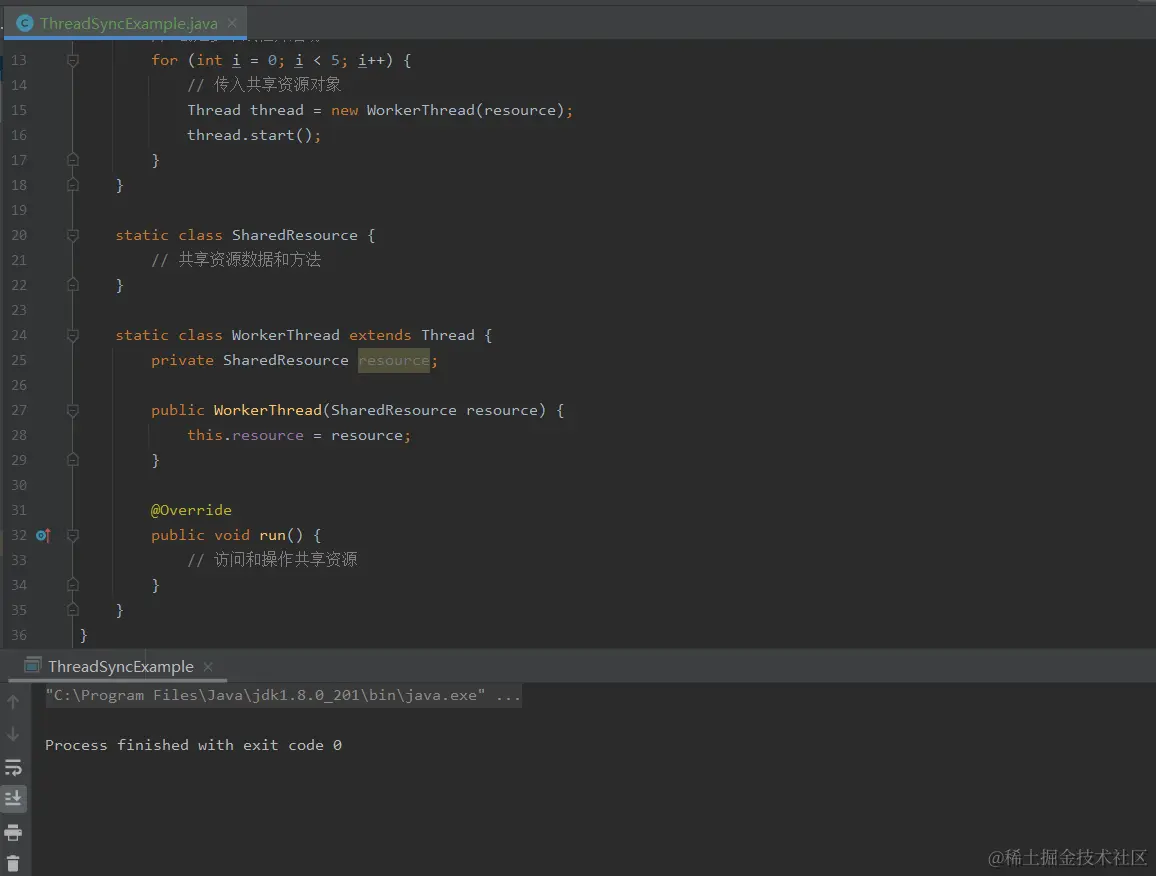Click the overrides gutter icon on line 32
Screen dimensions: 1156x876
(43, 535)
